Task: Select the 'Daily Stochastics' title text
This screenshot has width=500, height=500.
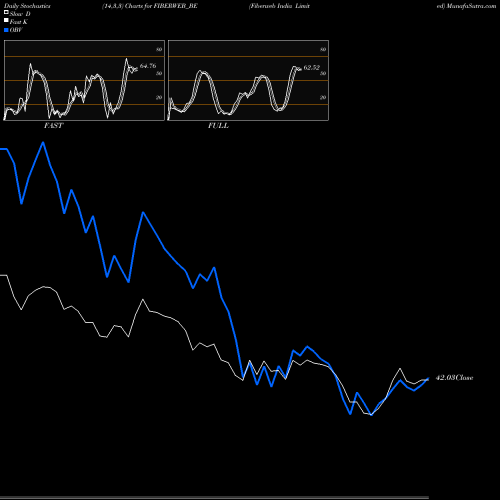Action: click(x=27, y=6)
